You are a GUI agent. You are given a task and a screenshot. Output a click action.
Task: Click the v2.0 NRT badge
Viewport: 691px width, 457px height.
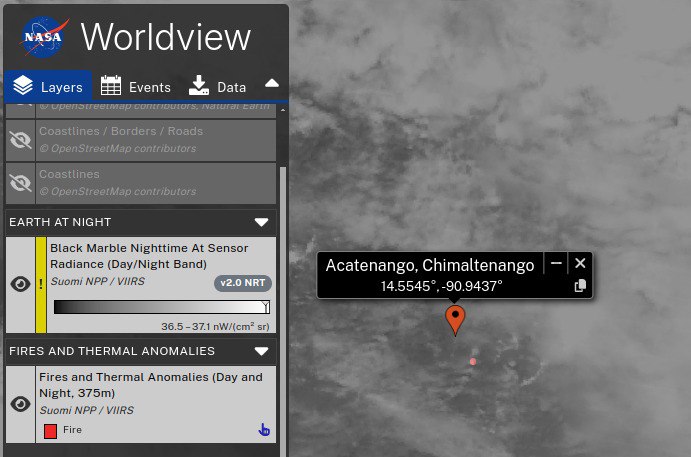click(x=244, y=283)
